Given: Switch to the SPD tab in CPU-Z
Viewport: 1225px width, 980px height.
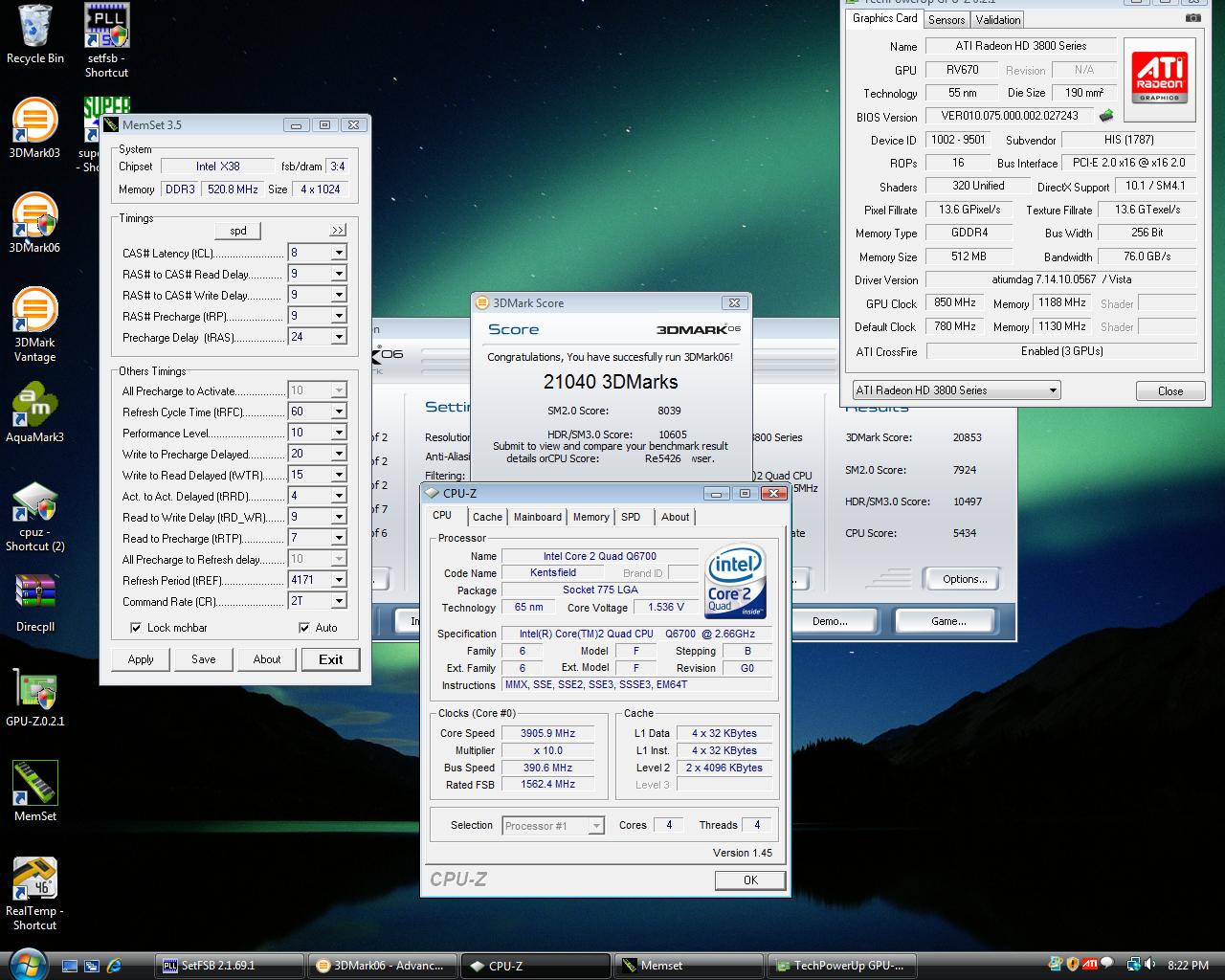Looking at the screenshot, I should click(631, 517).
